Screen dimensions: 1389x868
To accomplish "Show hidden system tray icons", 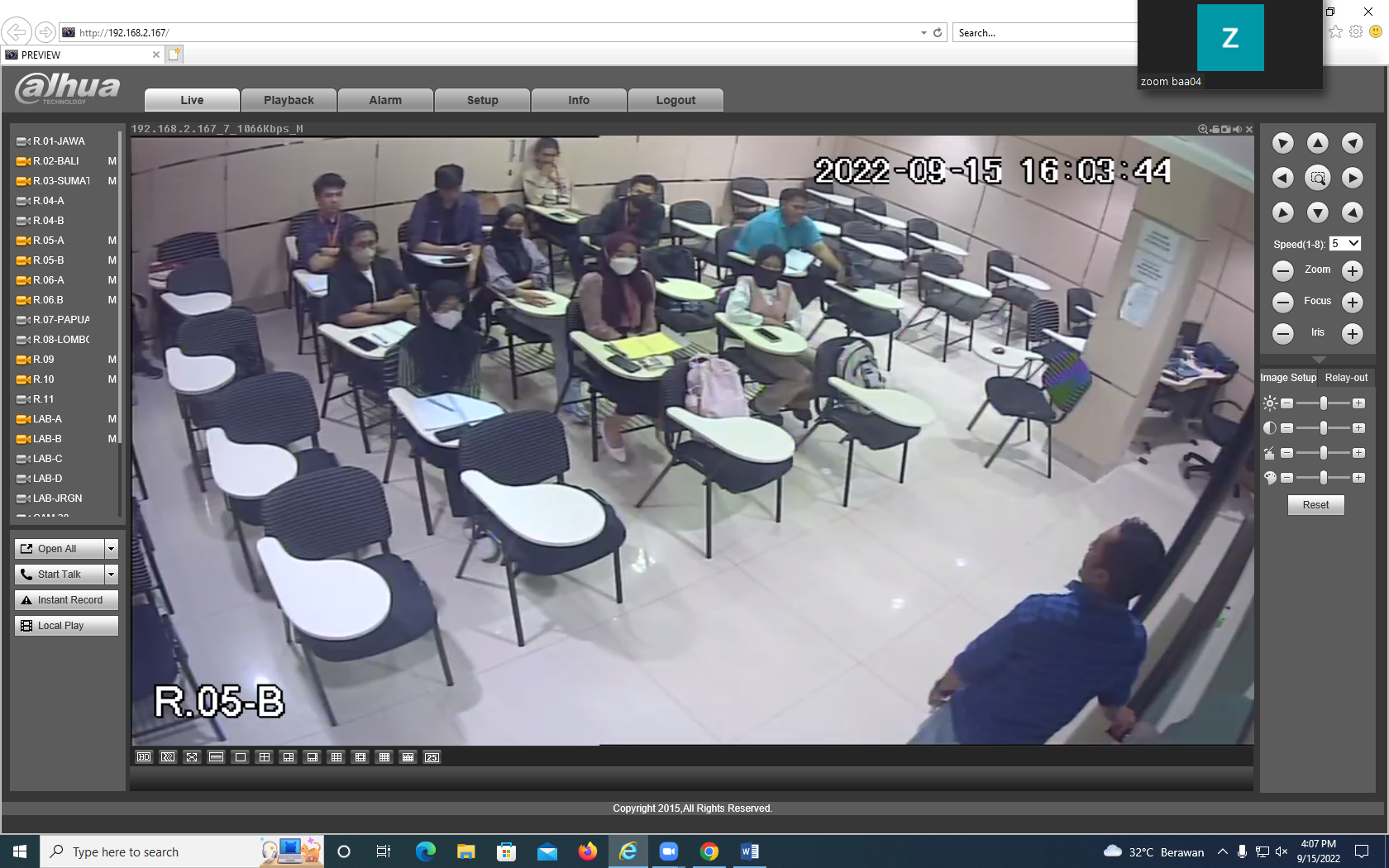I will pos(1222,851).
